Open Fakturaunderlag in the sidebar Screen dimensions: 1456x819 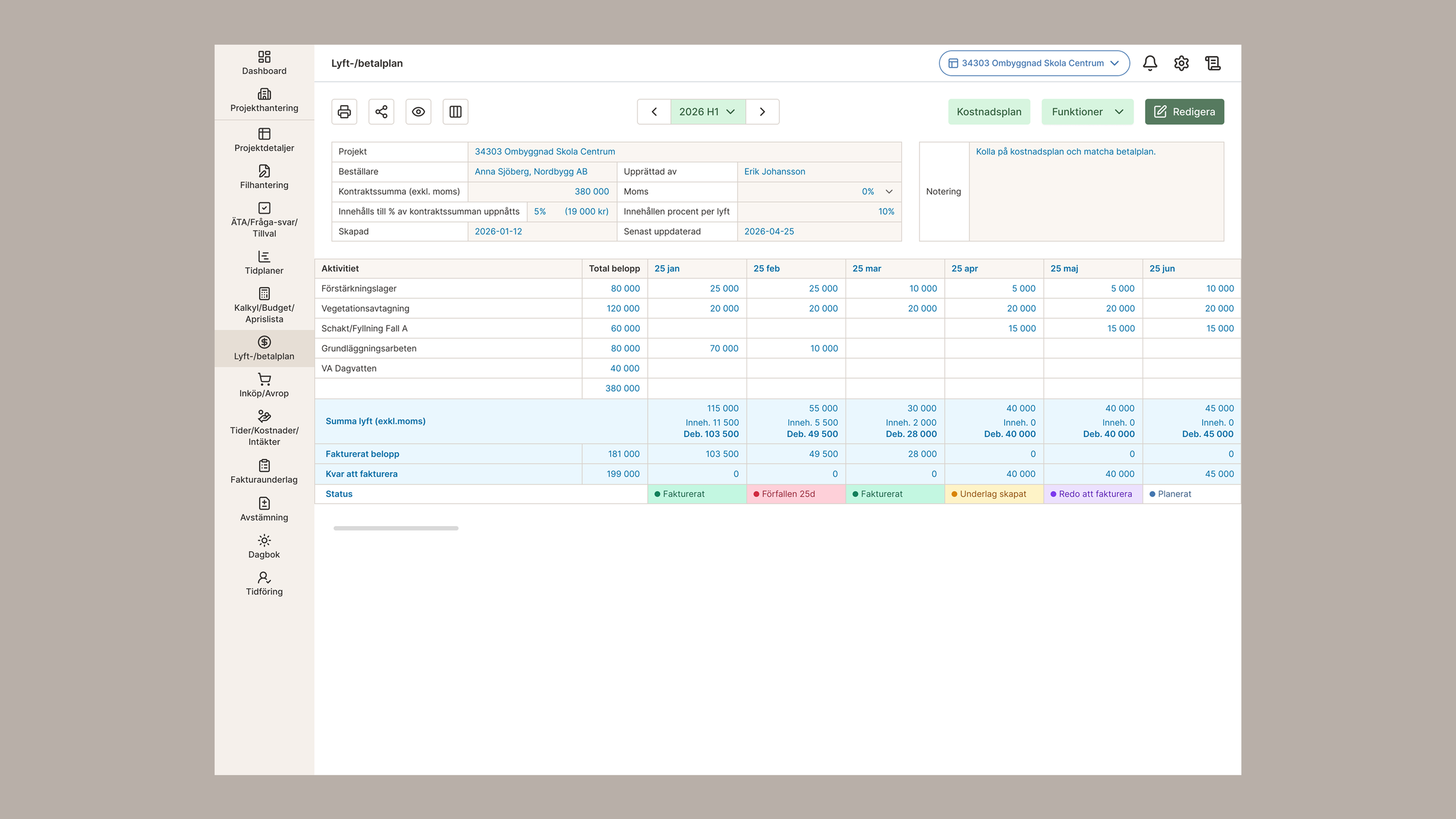point(264,472)
